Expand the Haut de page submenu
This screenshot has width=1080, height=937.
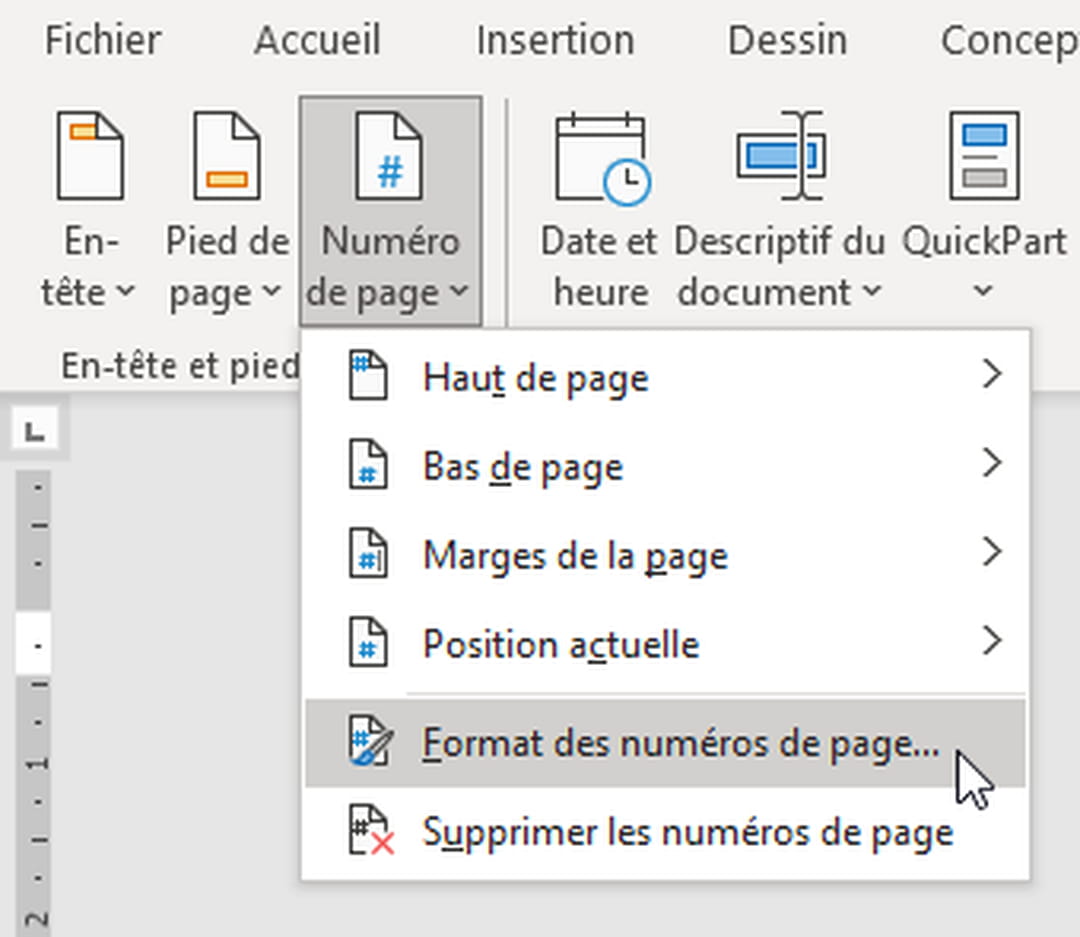click(992, 375)
